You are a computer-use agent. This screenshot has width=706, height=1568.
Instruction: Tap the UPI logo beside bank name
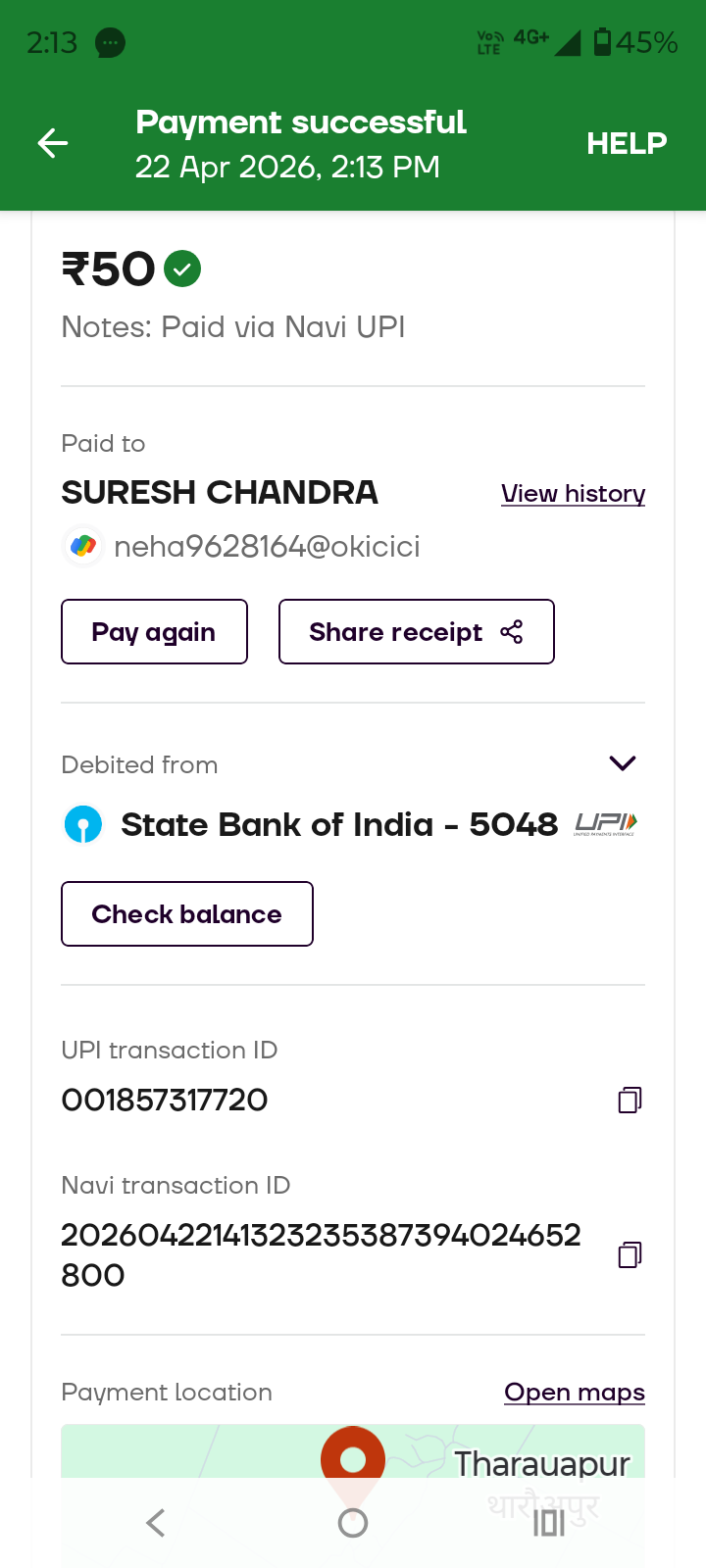(606, 824)
